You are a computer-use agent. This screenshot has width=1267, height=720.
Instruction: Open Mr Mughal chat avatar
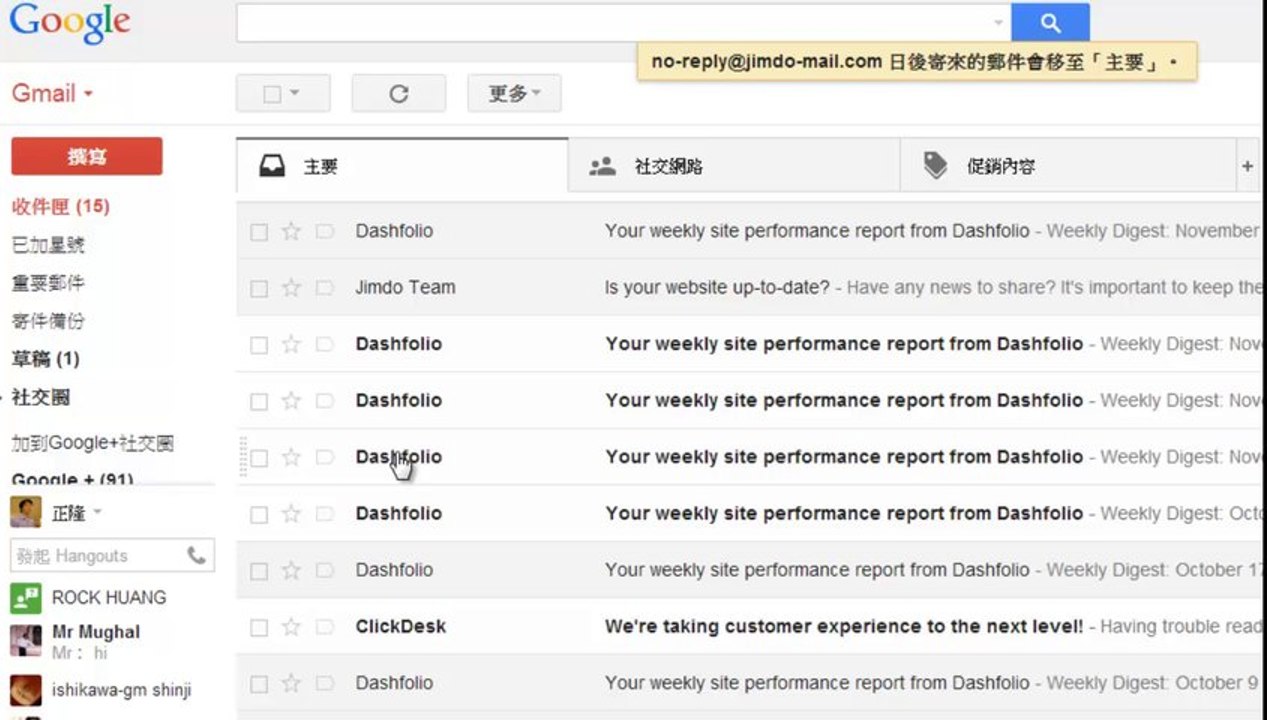[x=25, y=641]
